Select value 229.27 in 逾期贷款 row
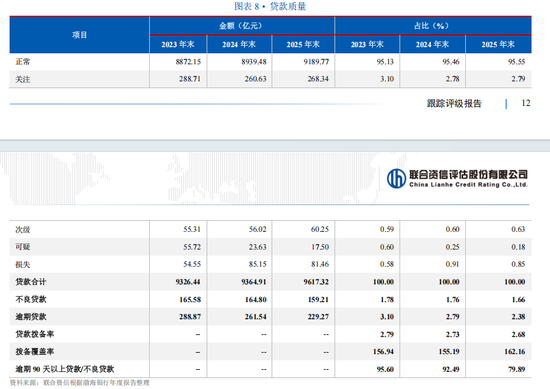Image resolution: width=550 pixels, height=389 pixels. click(x=318, y=317)
